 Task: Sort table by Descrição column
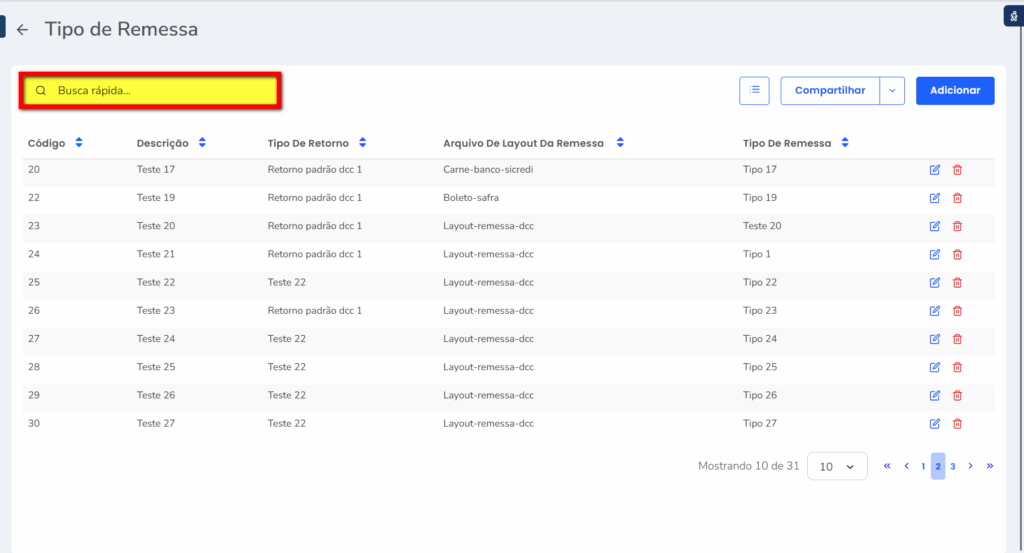coord(202,143)
